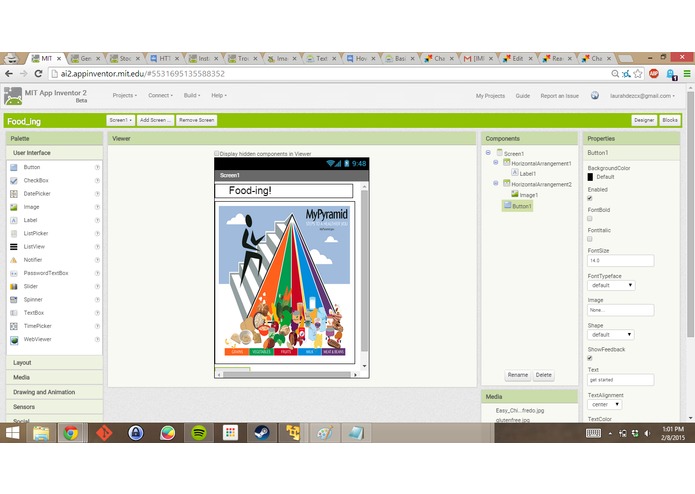This screenshot has width=695, height=494.
Task: Open the My Projects link
Action: (490, 96)
